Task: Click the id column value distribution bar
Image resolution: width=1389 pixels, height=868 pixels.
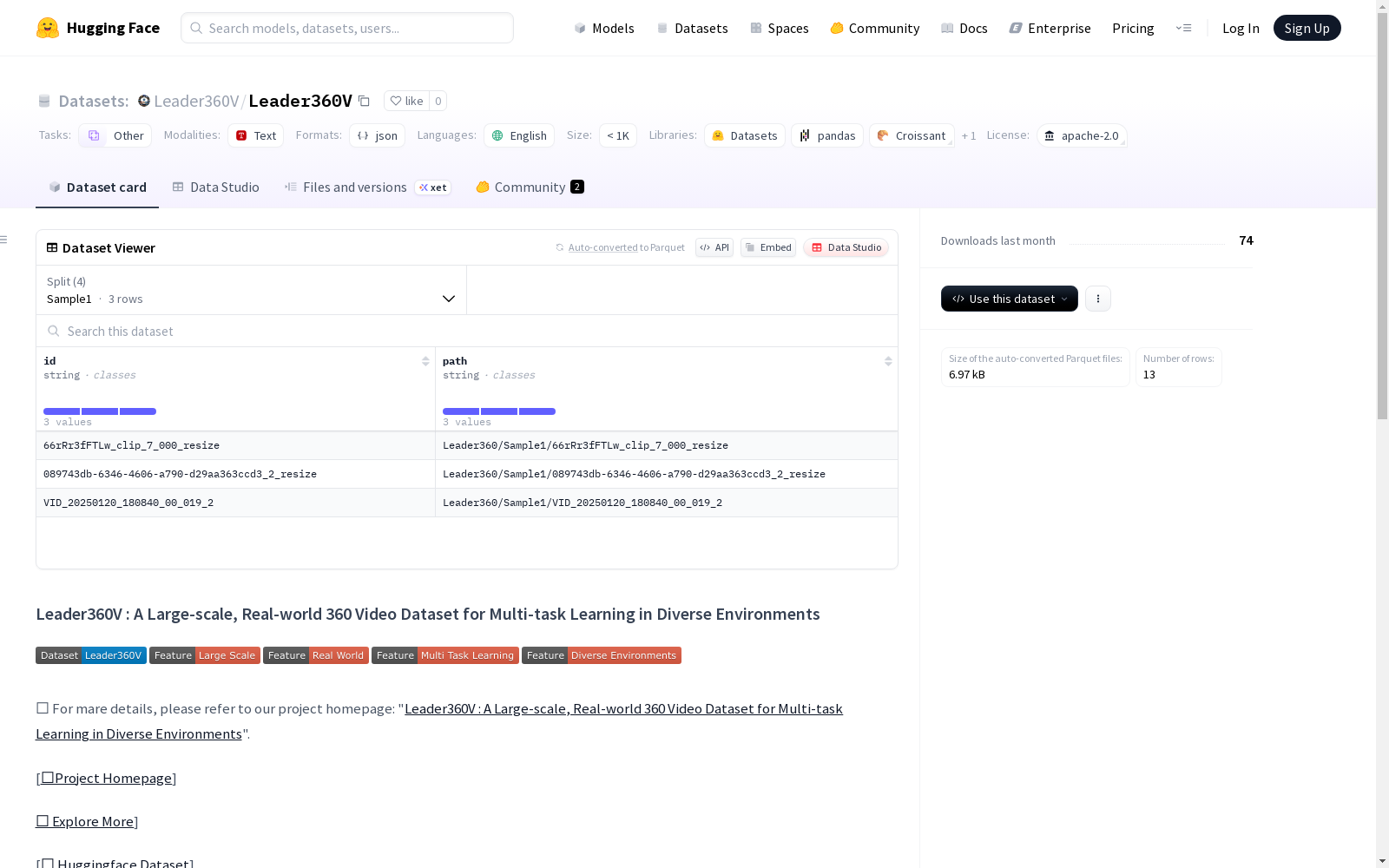Action: pos(100,411)
